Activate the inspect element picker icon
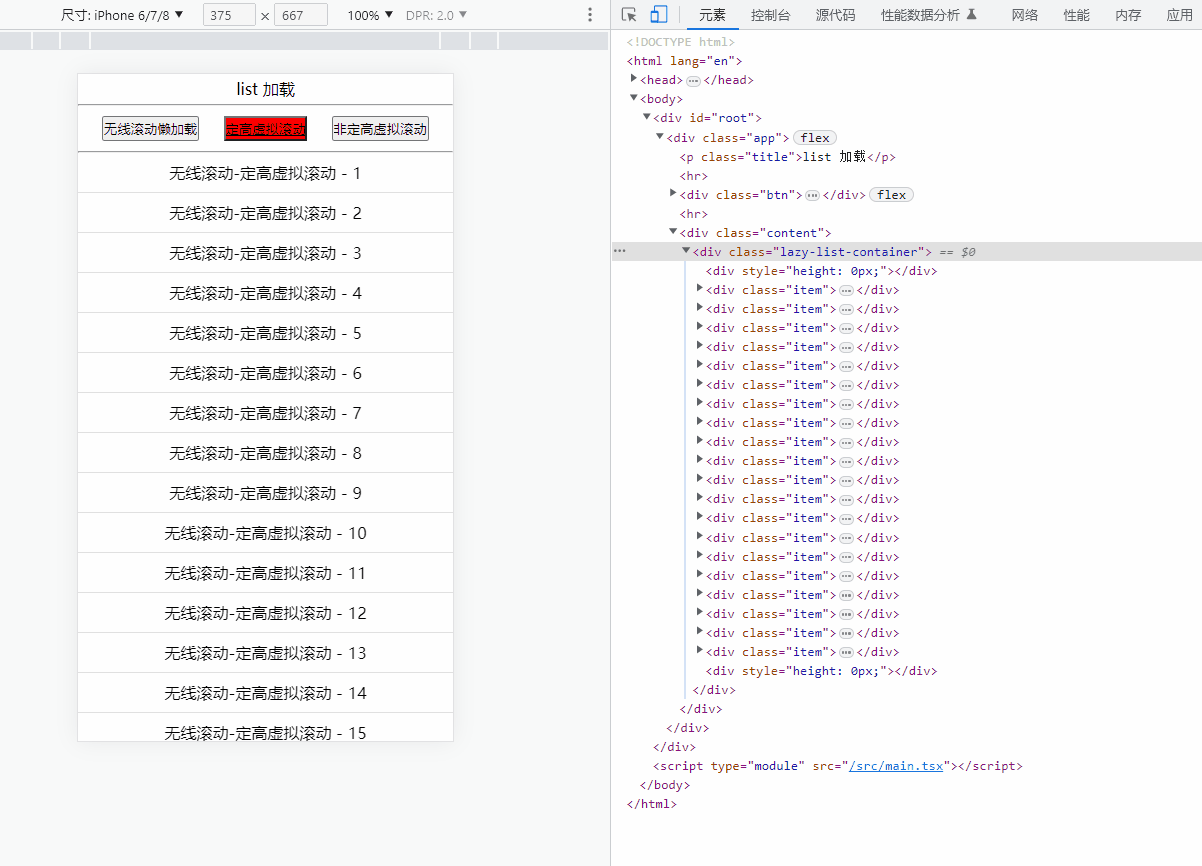Image resolution: width=1202 pixels, height=866 pixels. [x=629, y=15]
